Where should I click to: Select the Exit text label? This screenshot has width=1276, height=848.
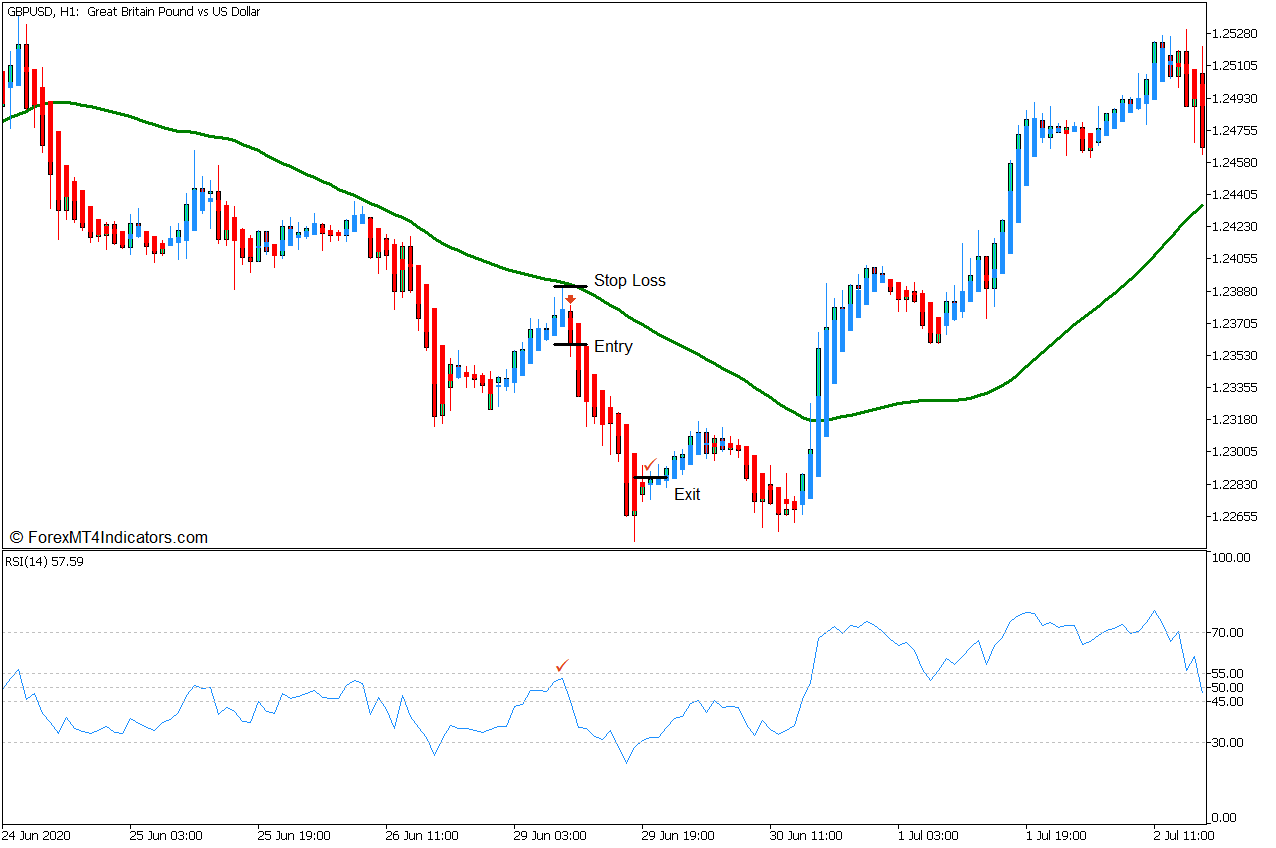tap(687, 494)
